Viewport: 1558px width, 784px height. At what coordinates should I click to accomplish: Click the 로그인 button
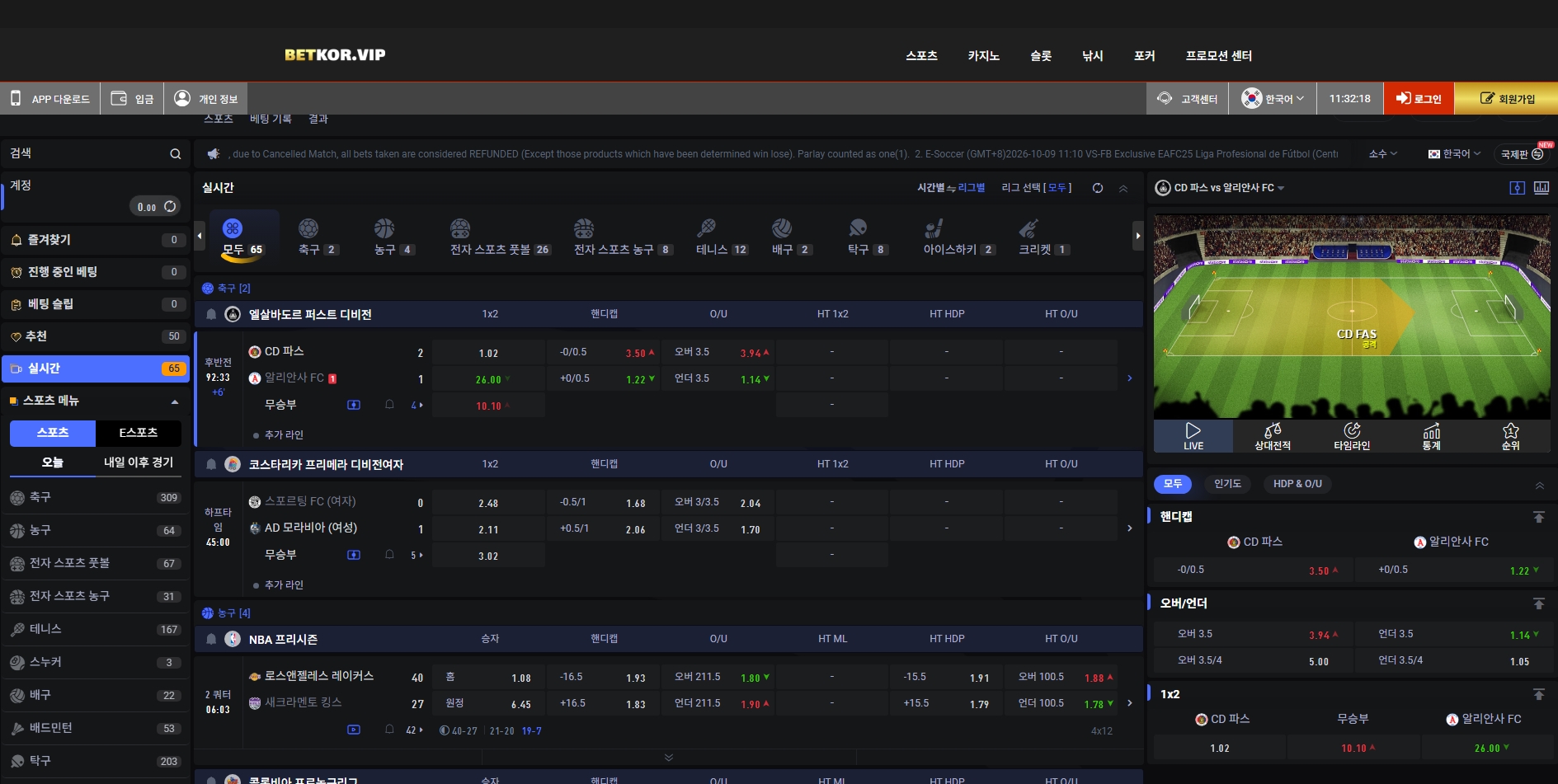pyautogui.click(x=1419, y=99)
